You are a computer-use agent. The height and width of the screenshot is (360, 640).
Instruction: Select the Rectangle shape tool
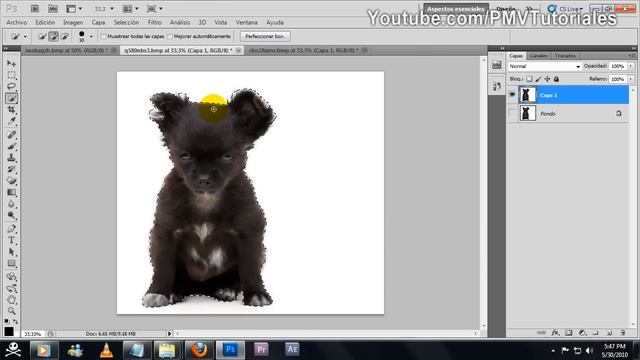point(11,263)
